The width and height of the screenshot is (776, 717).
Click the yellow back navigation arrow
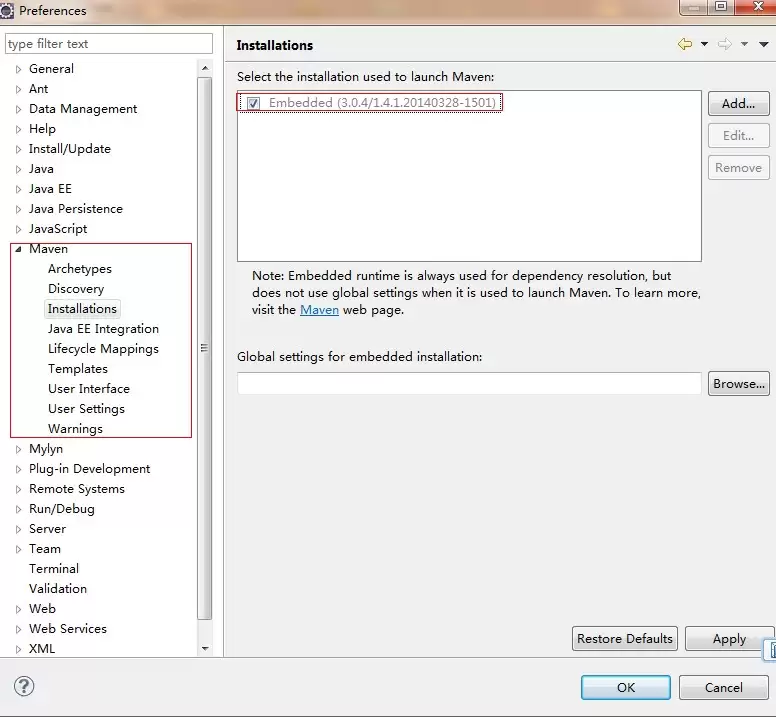pos(685,44)
